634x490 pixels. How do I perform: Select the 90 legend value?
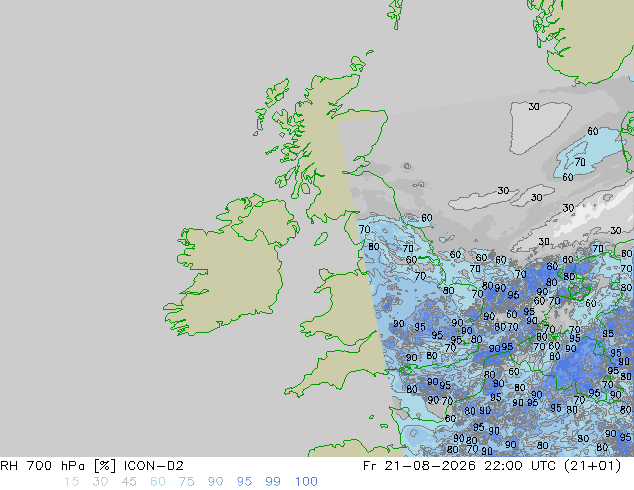(215, 482)
